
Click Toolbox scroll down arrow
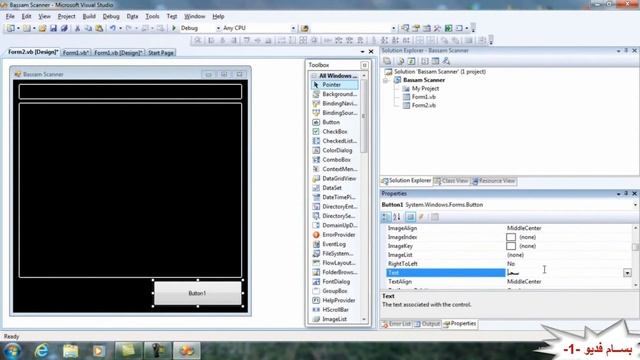point(364,320)
